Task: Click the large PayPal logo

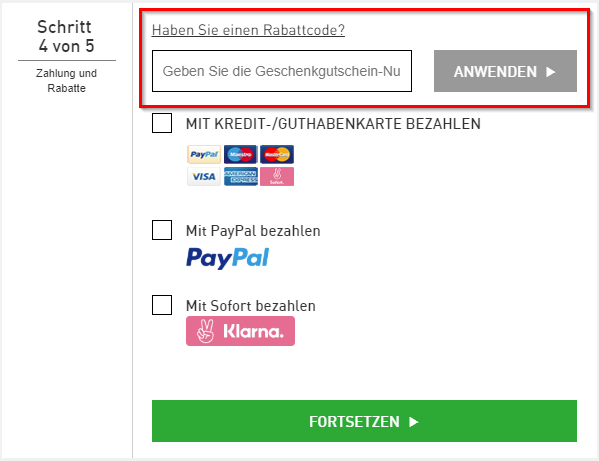Action: pyautogui.click(x=228, y=258)
